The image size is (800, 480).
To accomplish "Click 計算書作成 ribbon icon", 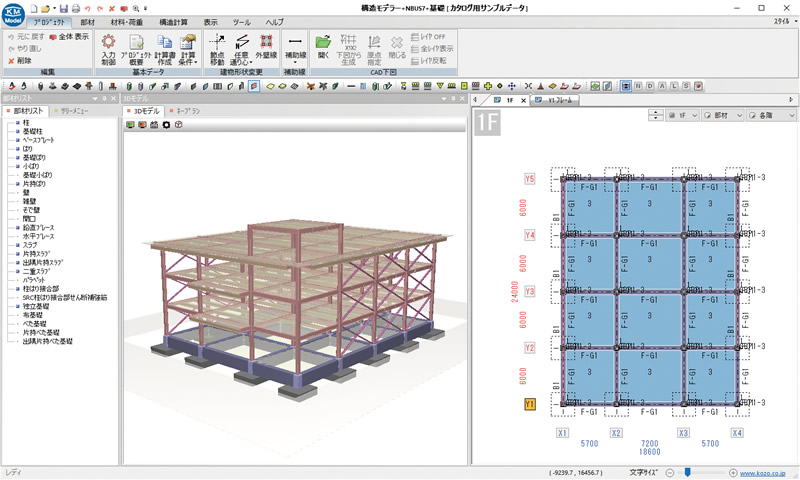I will (x=164, y=49).
